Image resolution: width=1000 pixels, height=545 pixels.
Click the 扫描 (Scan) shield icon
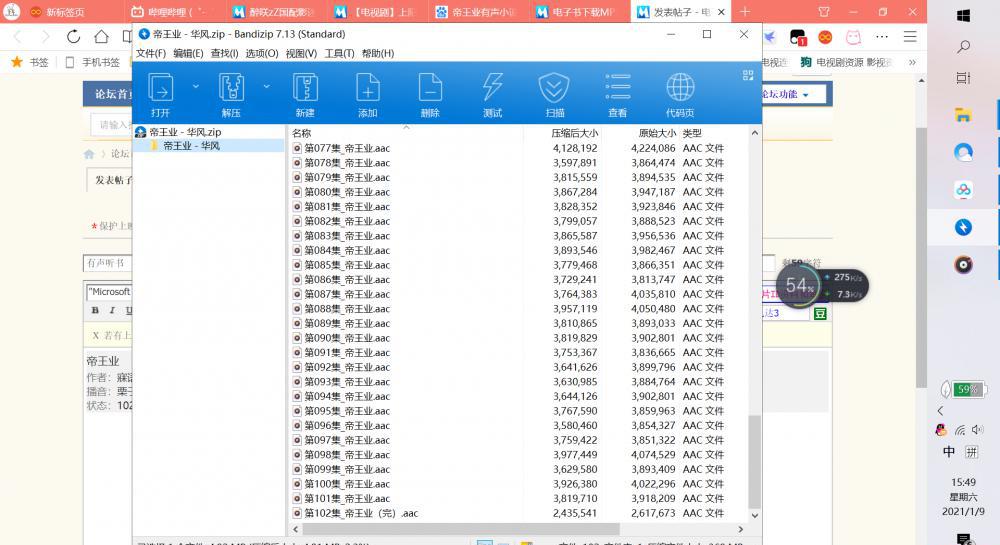[x=554, y=87]
